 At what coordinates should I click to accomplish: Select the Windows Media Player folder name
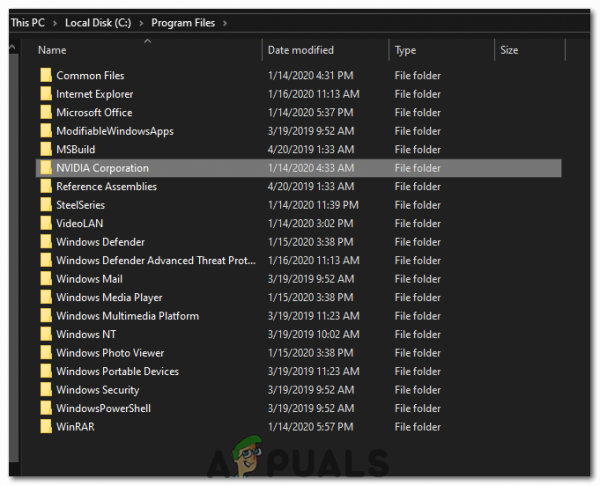(x=109, y=297)
